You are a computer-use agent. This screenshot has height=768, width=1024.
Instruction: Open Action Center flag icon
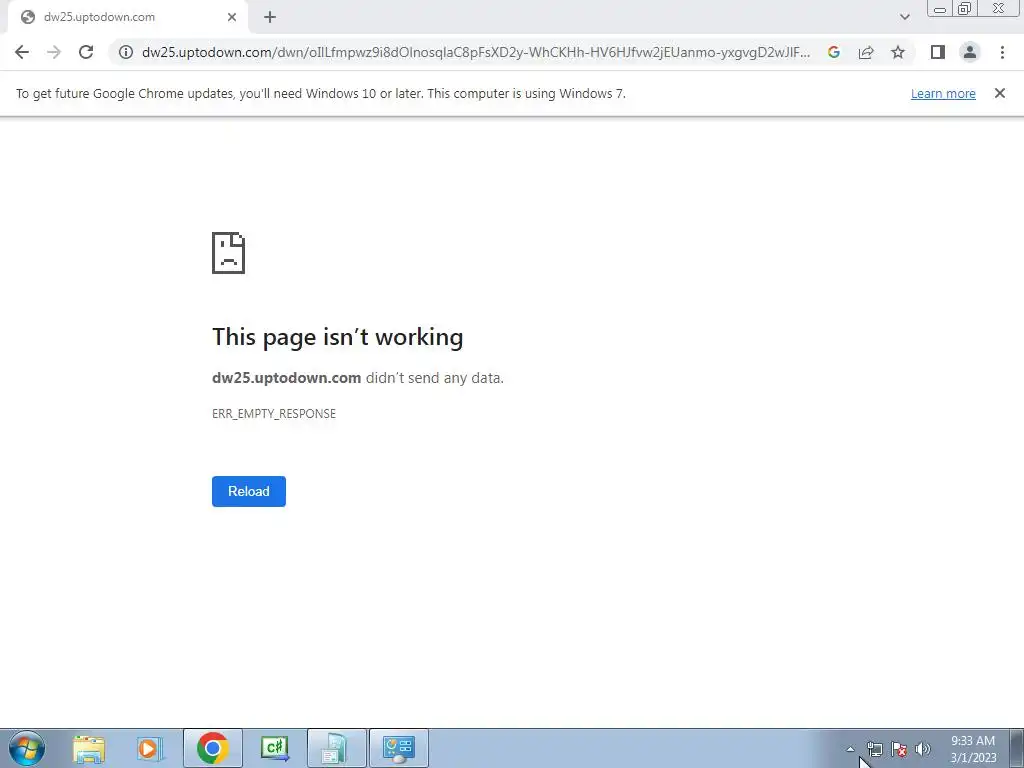[899, 749]
